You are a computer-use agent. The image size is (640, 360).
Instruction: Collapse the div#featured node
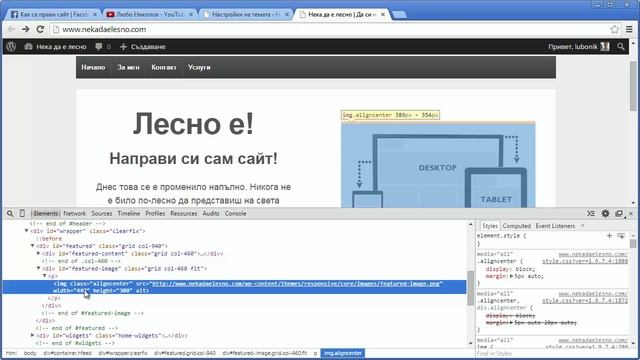[x=33, y=246]
